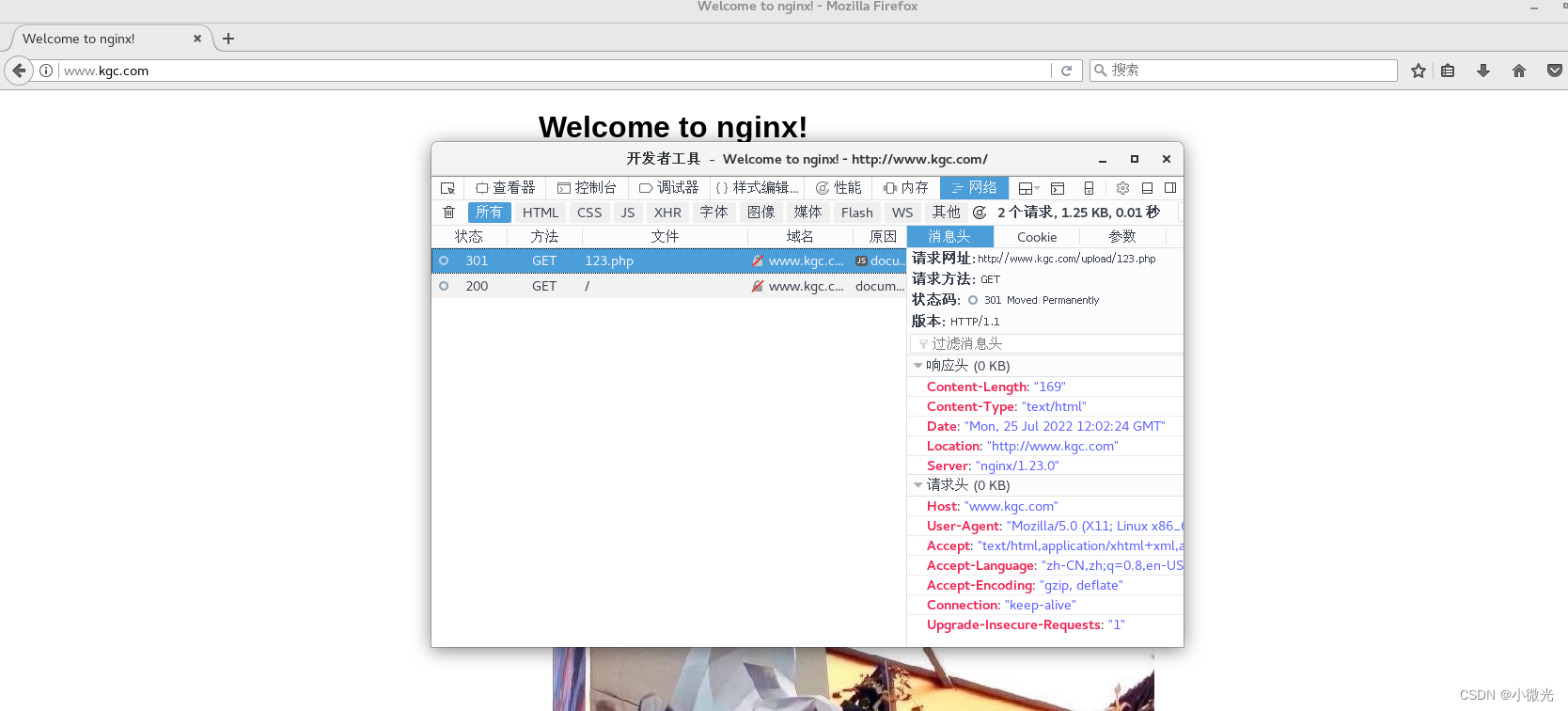Select the 网络 Network tab

click(x=974, y=188)
